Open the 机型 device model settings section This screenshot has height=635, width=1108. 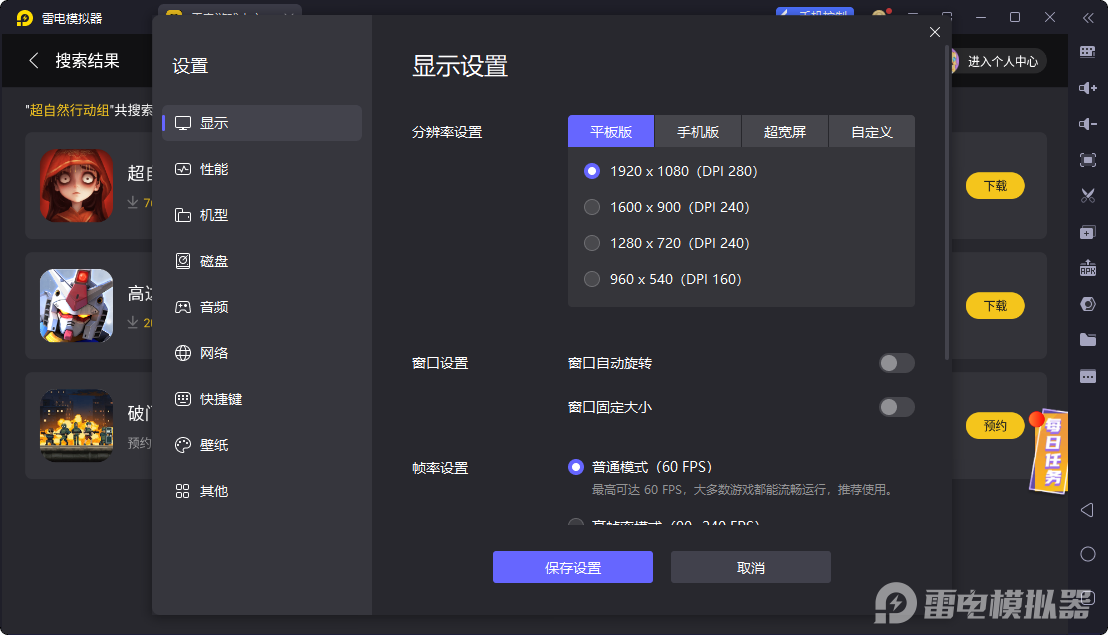point(262,215)
